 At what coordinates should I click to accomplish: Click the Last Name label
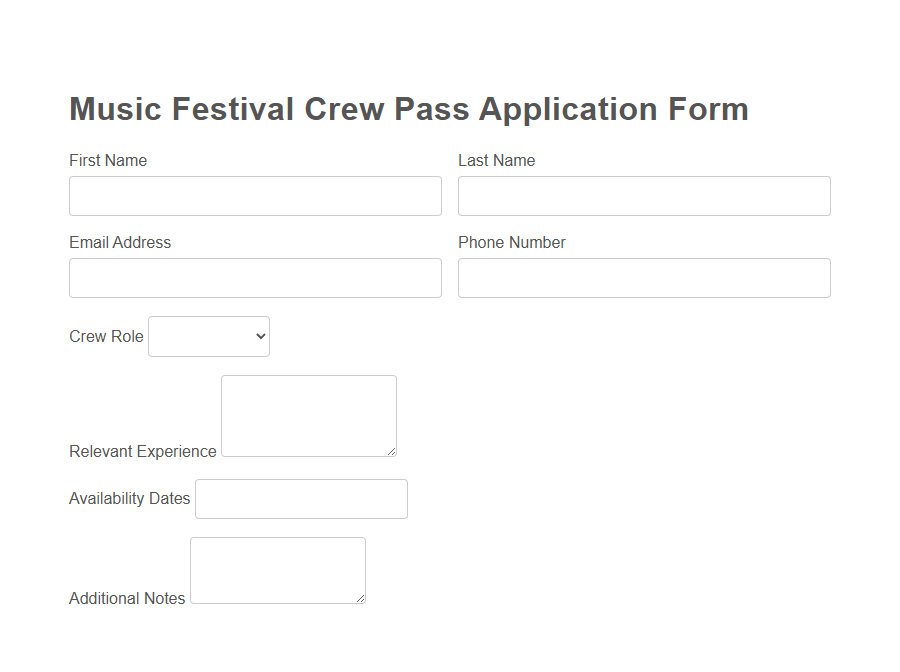[496, 160]
